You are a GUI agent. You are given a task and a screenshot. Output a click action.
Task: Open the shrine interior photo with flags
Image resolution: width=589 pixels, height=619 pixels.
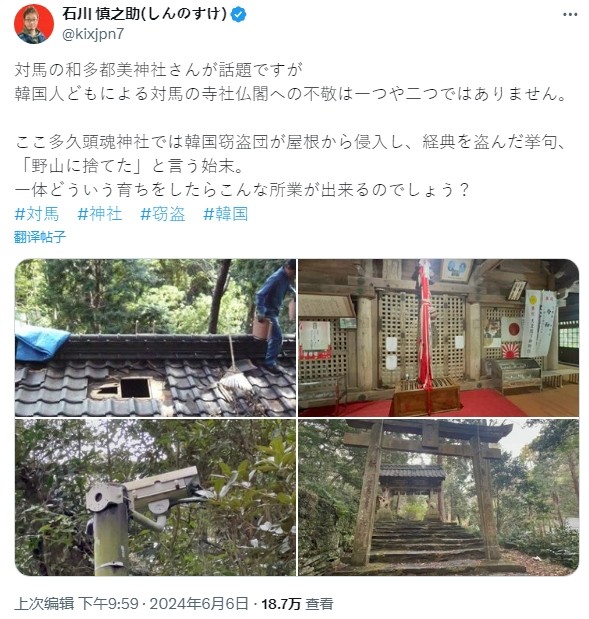(x=438, y=338)
